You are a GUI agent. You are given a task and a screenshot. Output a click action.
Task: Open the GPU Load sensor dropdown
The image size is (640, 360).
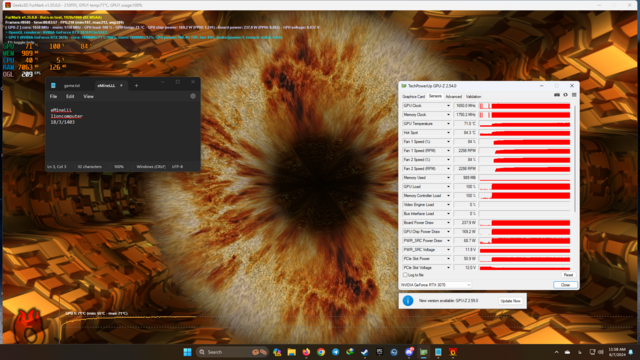pos(448,187)
